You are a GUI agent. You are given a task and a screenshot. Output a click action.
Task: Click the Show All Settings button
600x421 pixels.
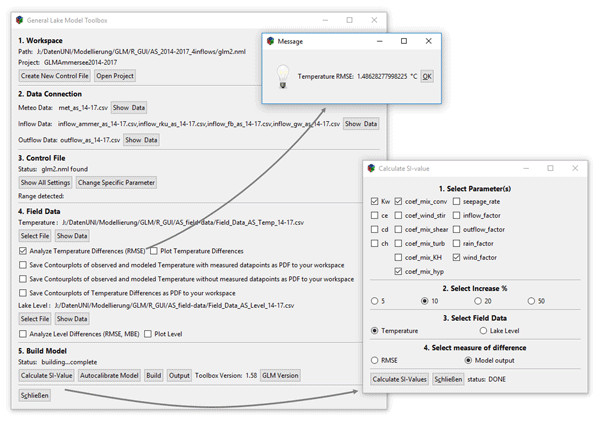coord(45,183)
